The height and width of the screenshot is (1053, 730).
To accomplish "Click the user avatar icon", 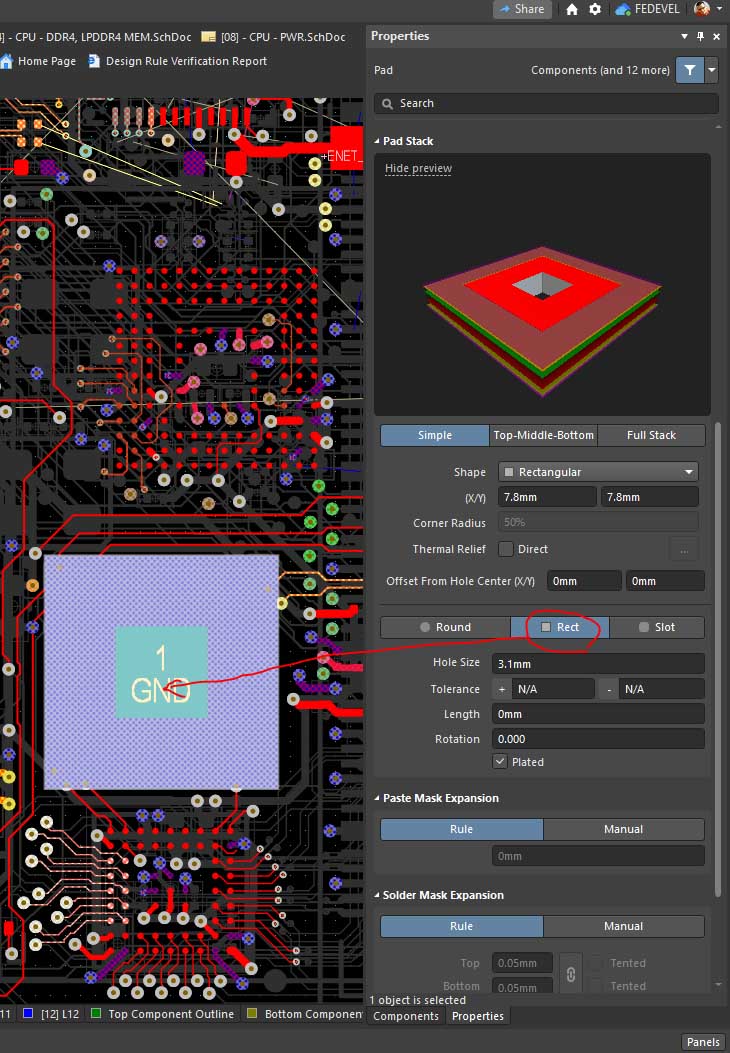I will click(x=702, y=9).
